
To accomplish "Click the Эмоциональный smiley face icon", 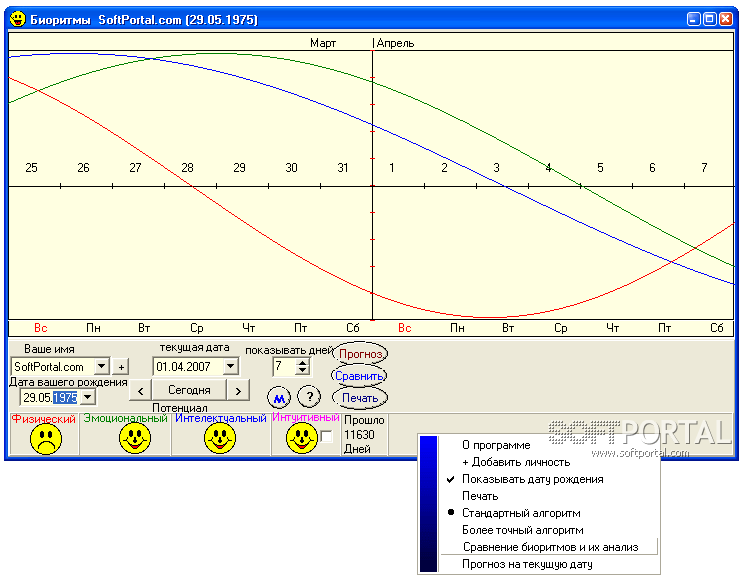I will pos(135,438).
